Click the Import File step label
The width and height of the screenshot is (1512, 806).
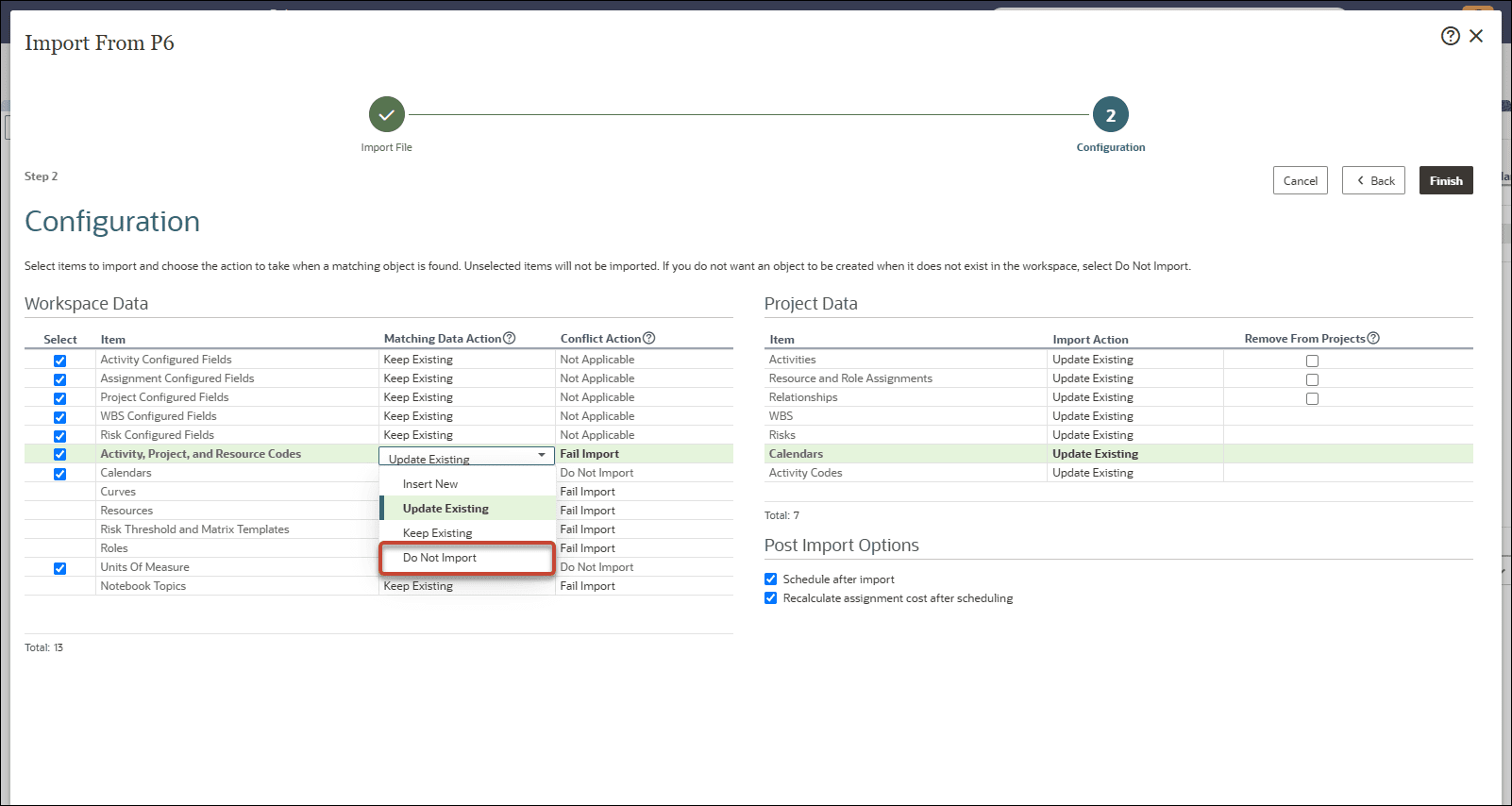coord(386,147)
